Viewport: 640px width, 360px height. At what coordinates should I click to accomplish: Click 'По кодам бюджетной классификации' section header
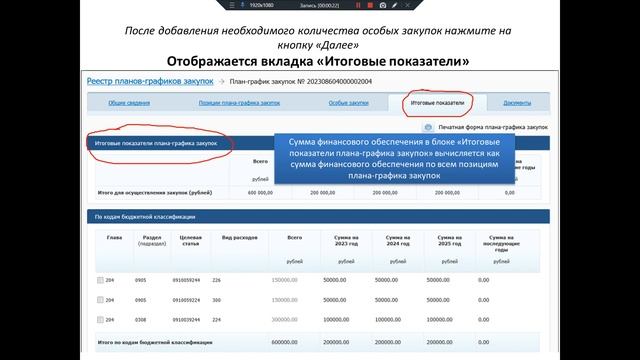(145, 217)
